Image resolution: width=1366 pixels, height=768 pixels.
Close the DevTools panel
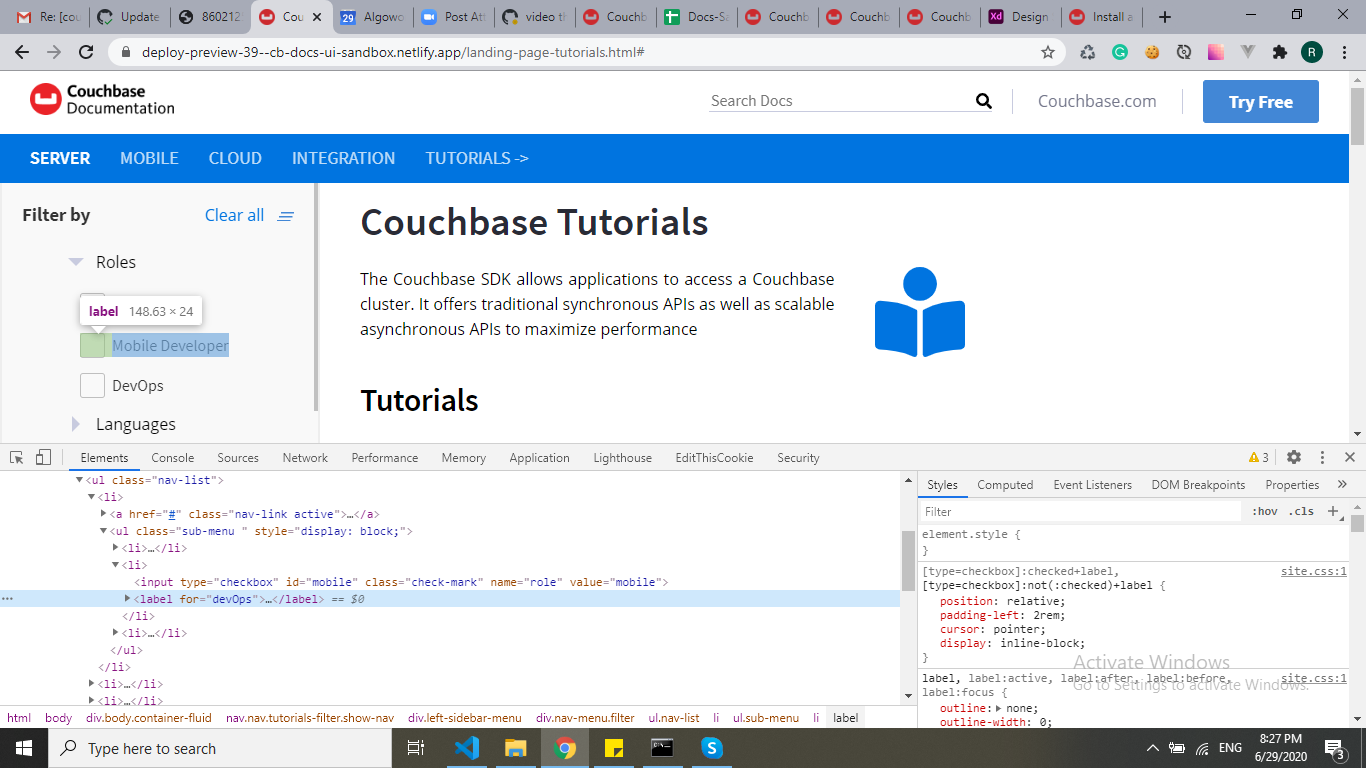click(x=1349, y=457)
